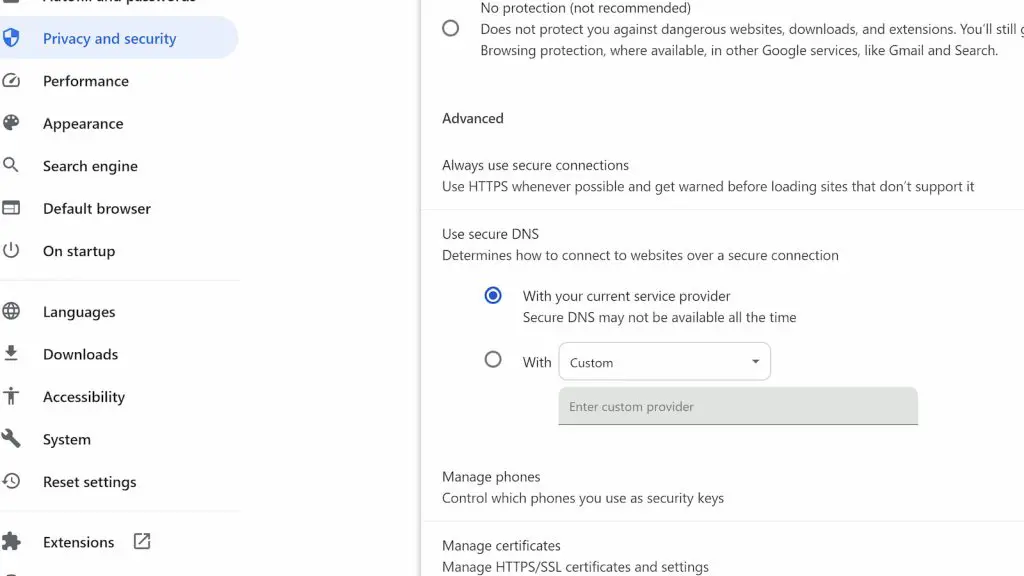Open Manage certificates settings
This screenshot has height=576, width=1024.
(x=575, y=556)
